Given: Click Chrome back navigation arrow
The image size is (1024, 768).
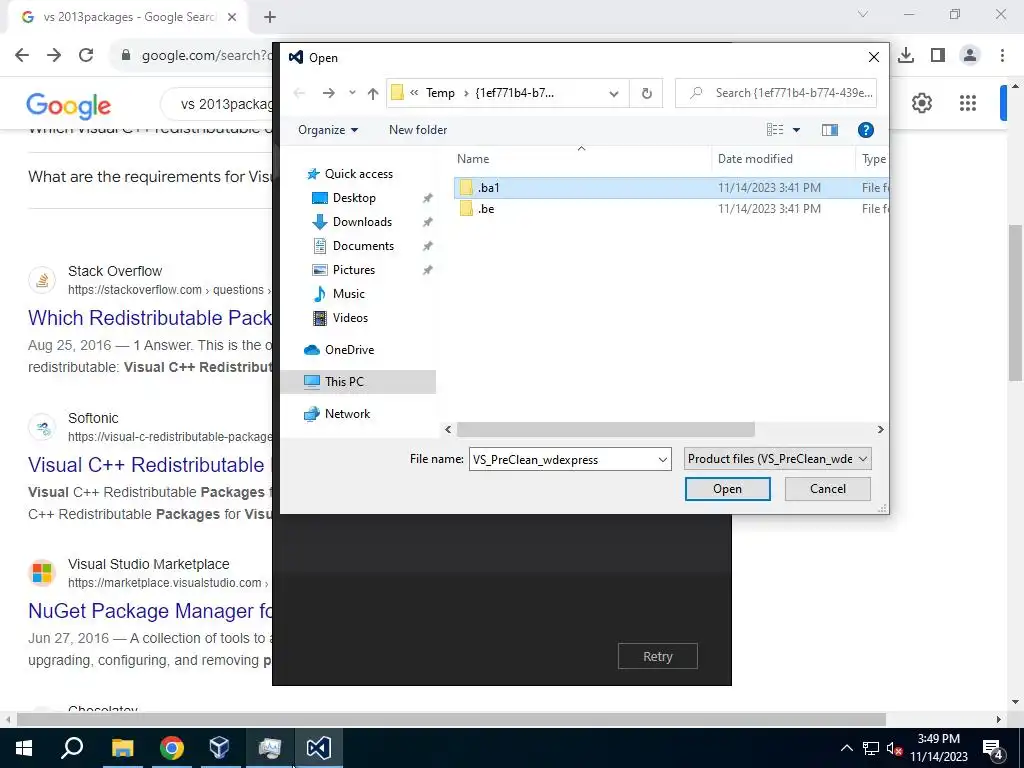Looking at the screenshot, I should click(22, 55).
